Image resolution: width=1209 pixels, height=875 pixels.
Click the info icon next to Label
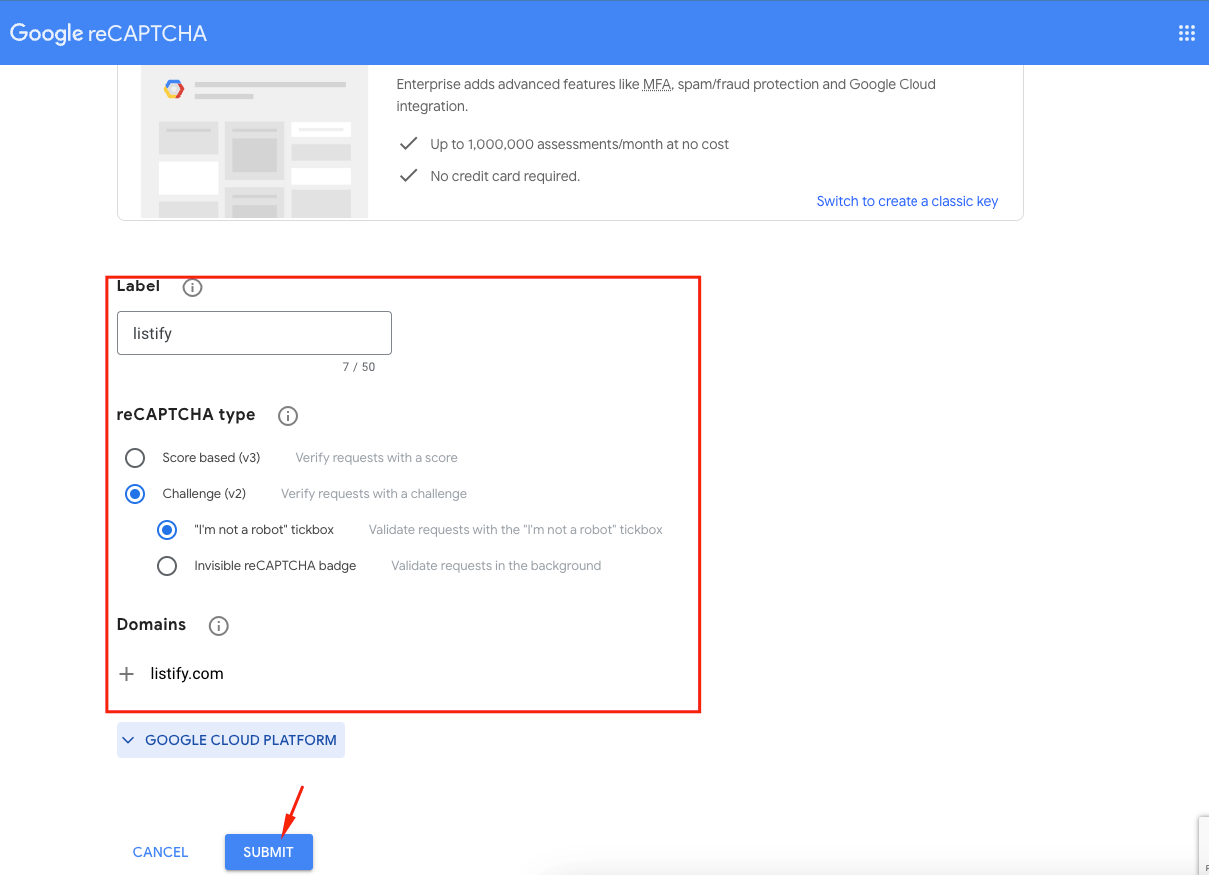click(192, 287)
